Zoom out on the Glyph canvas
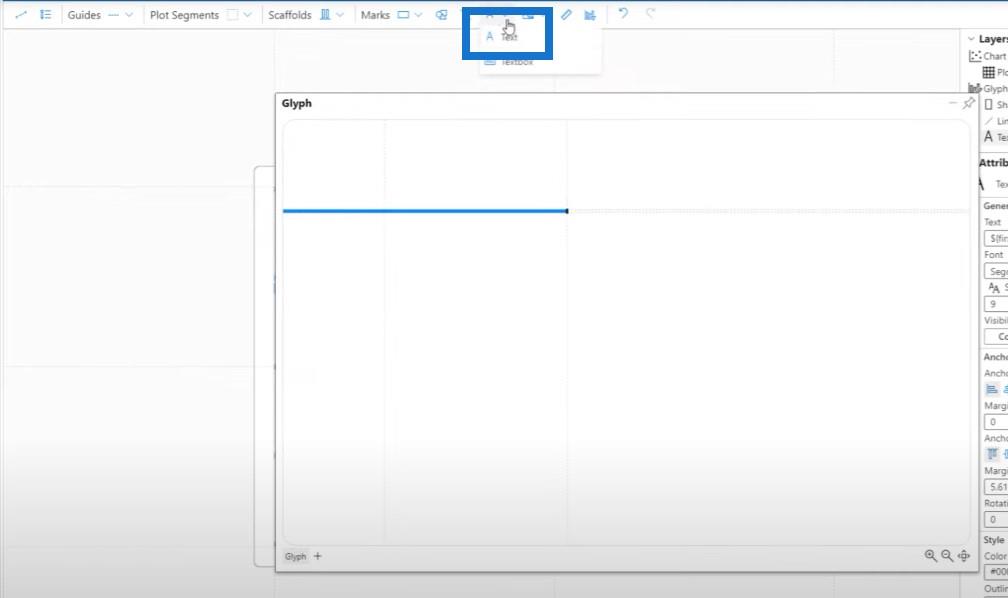This screenshot has width=1008, height=598. [947, 556]
